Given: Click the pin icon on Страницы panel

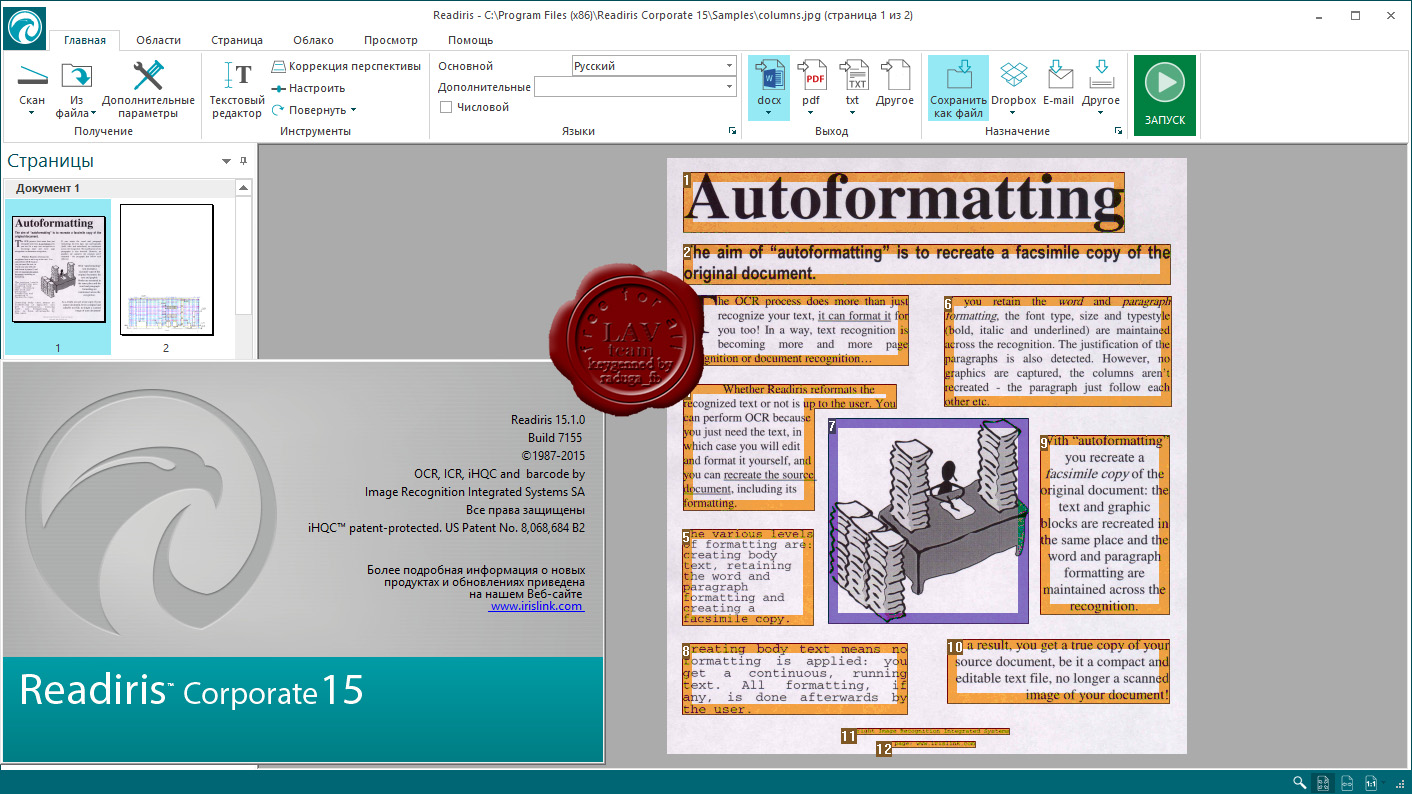Looking at the screenshot, I should [x=243, y=161].
